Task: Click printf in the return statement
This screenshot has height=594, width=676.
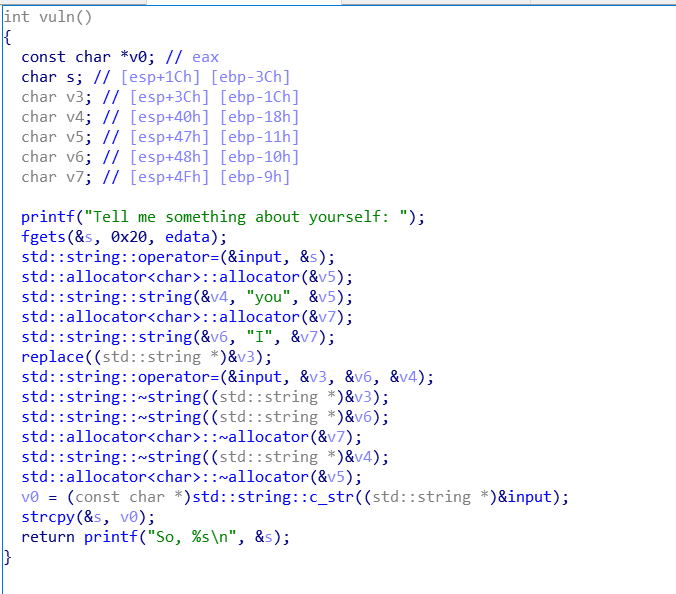Action: (x=110, y=537)
